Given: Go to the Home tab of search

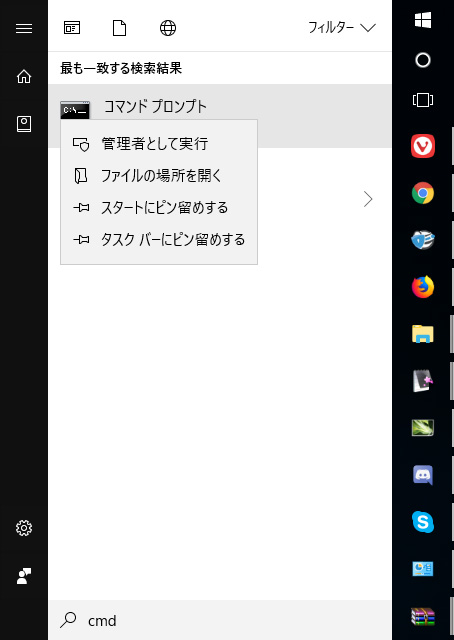Looking at the screenshot, I should pos(24,76).
